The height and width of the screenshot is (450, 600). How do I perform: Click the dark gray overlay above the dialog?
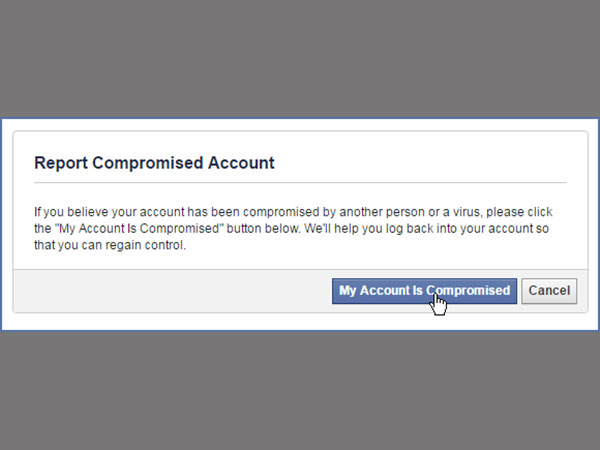tap(300, 60)
